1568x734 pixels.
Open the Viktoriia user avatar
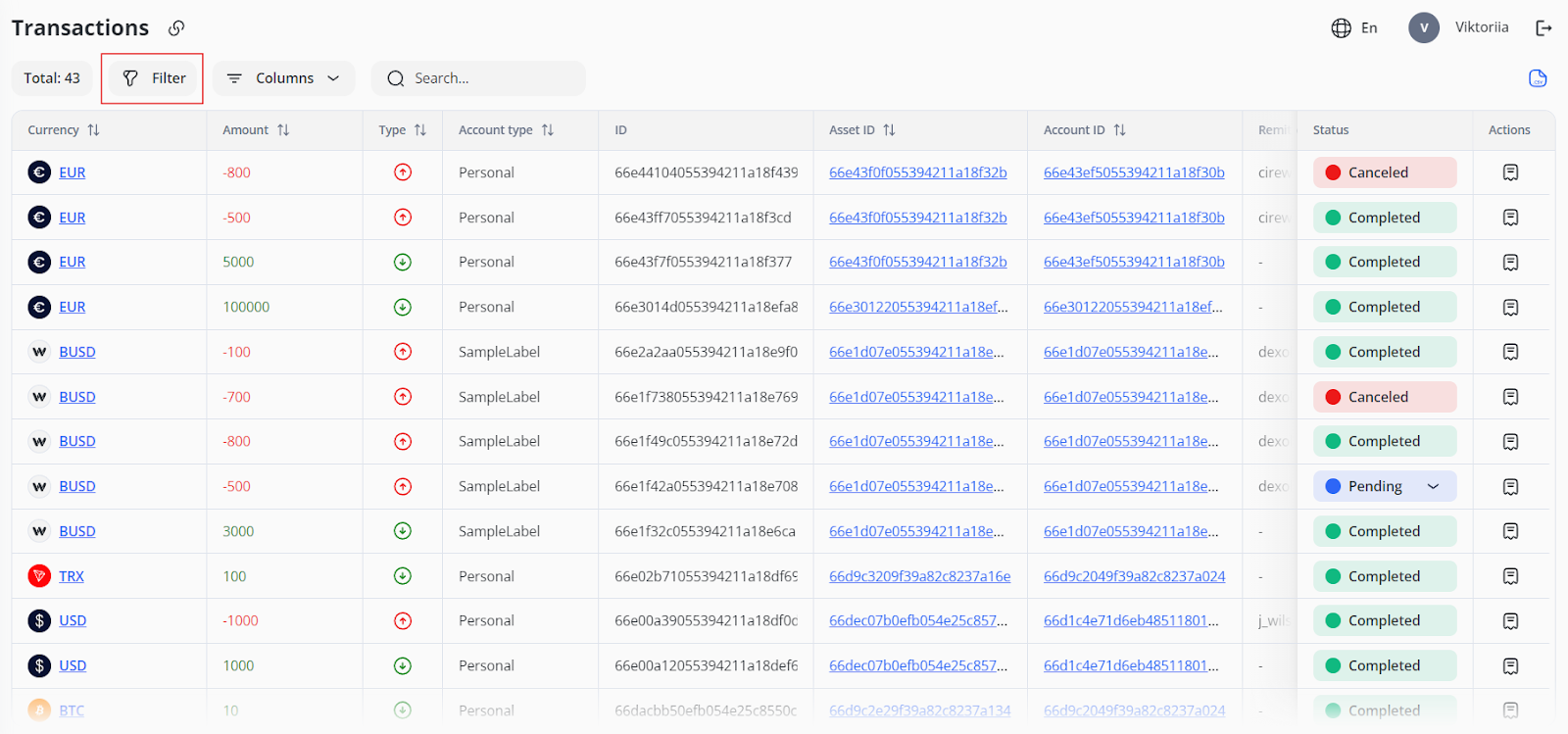[1424, 27]
